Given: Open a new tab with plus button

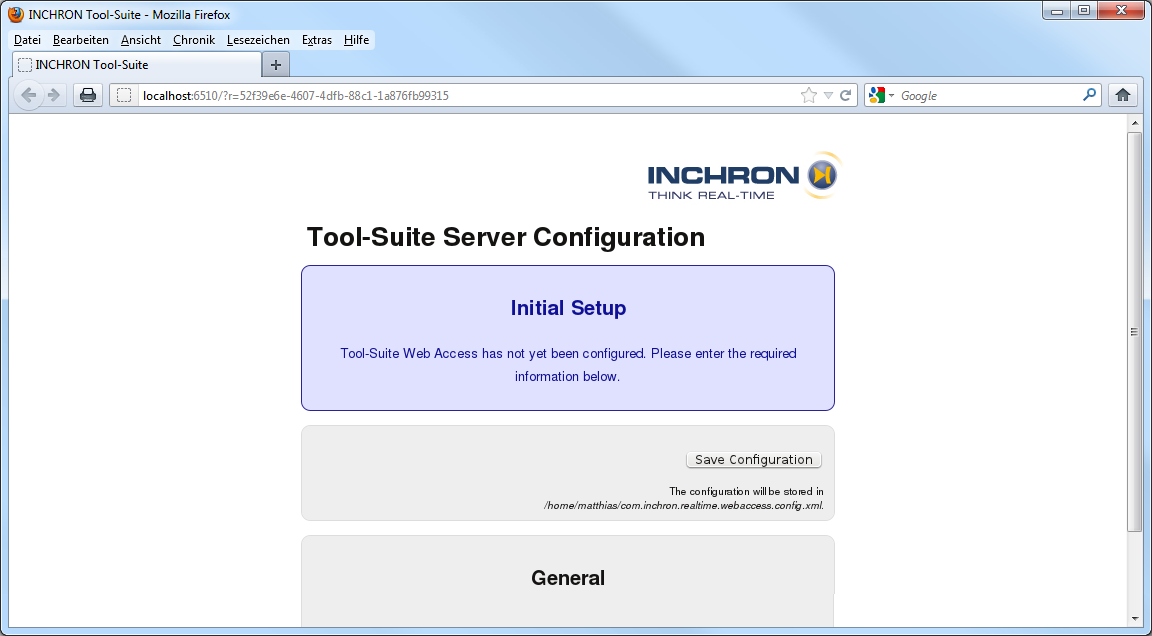Looking at the screenshot, I should [276, 65].
